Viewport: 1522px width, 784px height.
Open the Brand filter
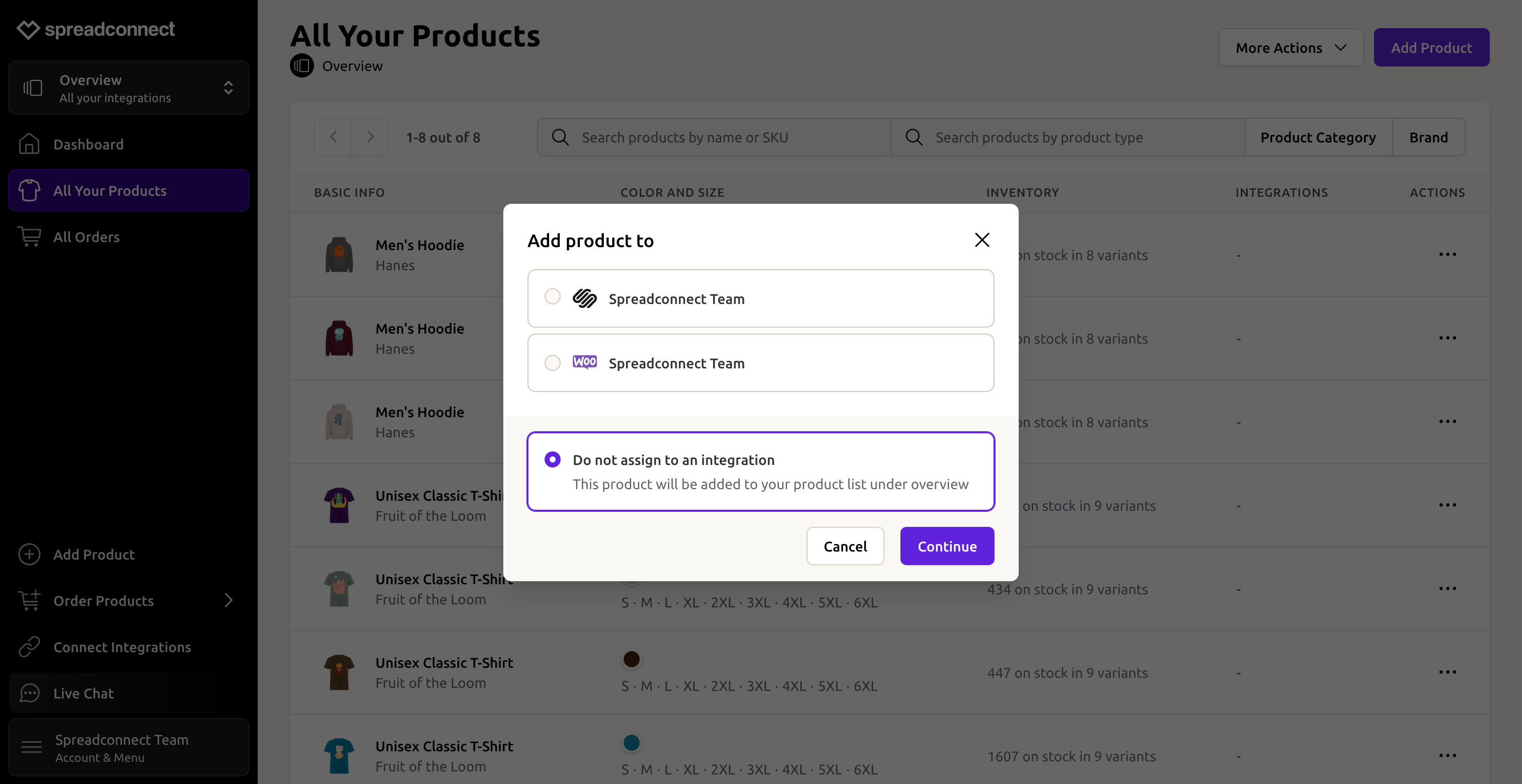click(1429, 137)
